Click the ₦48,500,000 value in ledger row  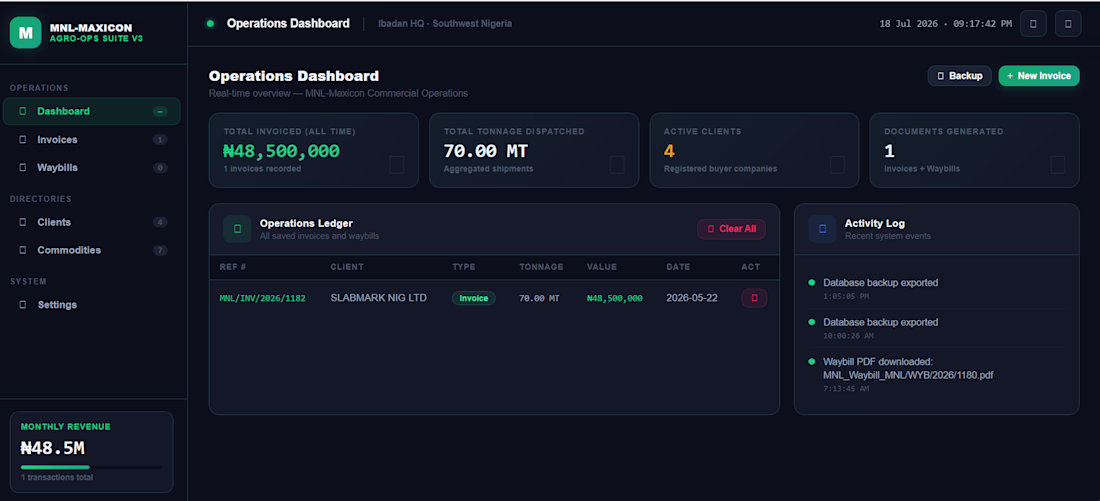coord(615,298)
